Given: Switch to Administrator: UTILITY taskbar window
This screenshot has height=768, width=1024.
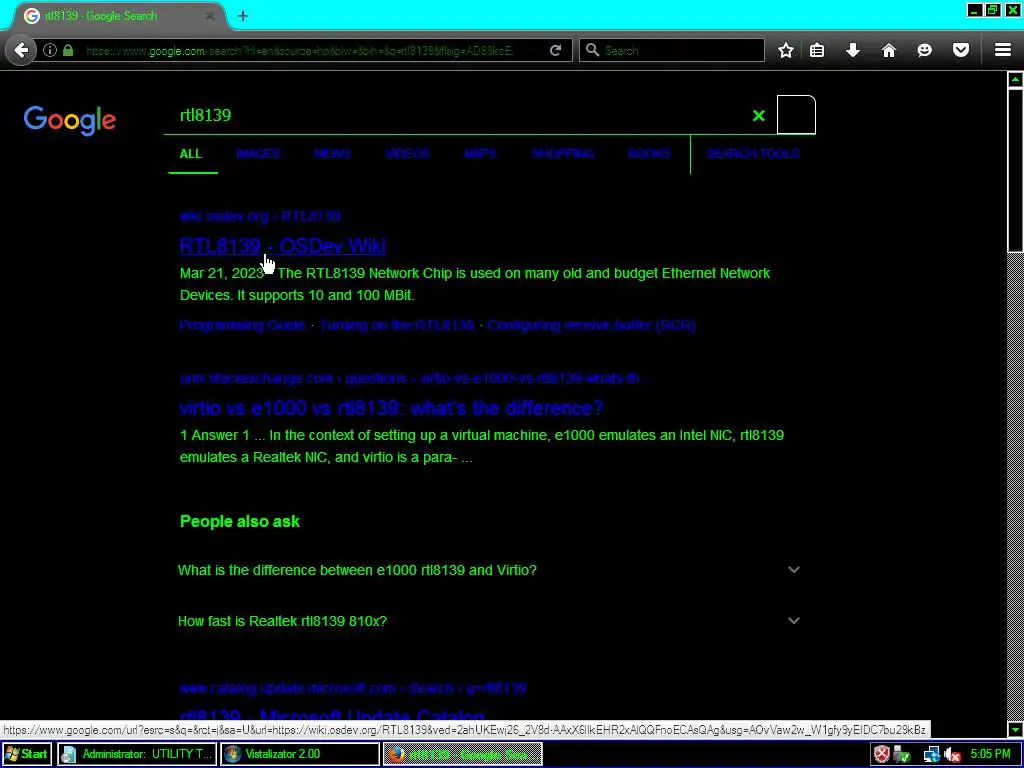Looking at the screenshot, I should [137, 754].
